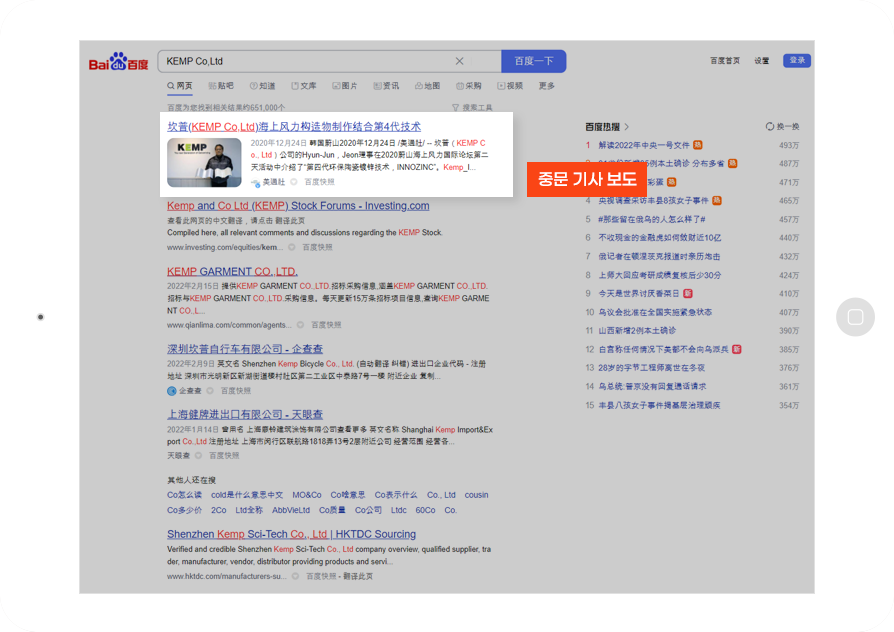Screen dimensions: 894x632
Task: Click the 登录 login button
Action: tap(797, 60)
